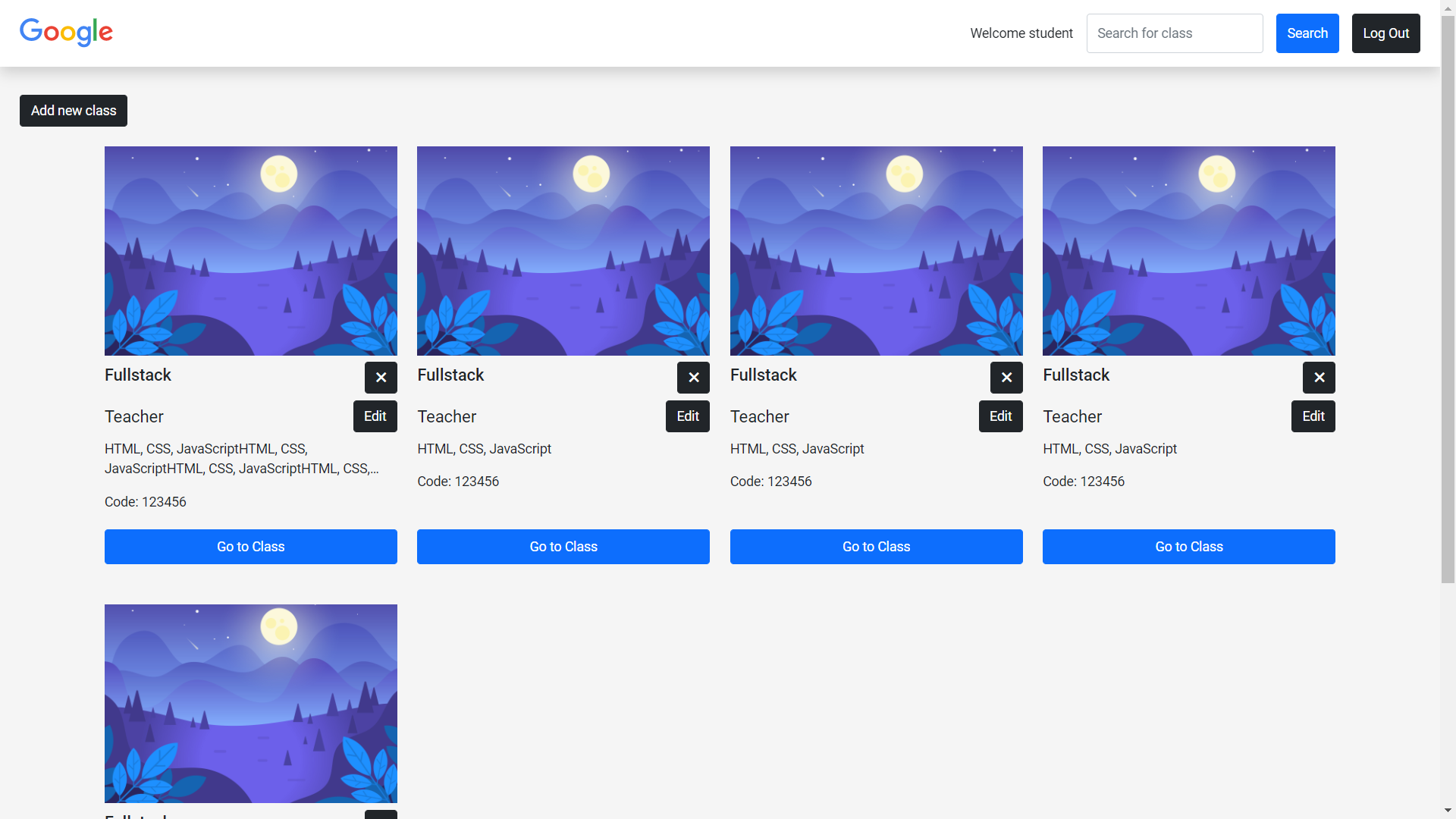The width and height of the screenshot is (1456, 819).
Task: Dismiss the second Fullstack class card
Action: (693, 378)
